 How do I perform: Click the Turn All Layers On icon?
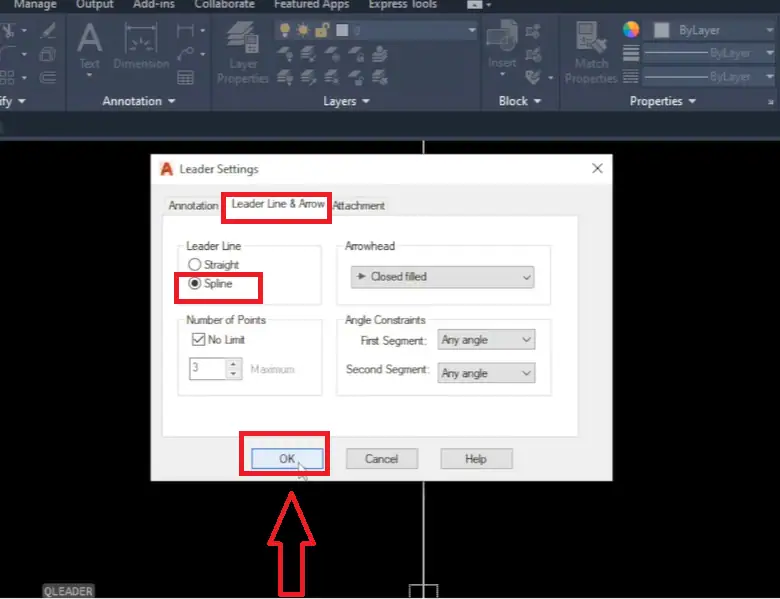(x=285, y=77)
